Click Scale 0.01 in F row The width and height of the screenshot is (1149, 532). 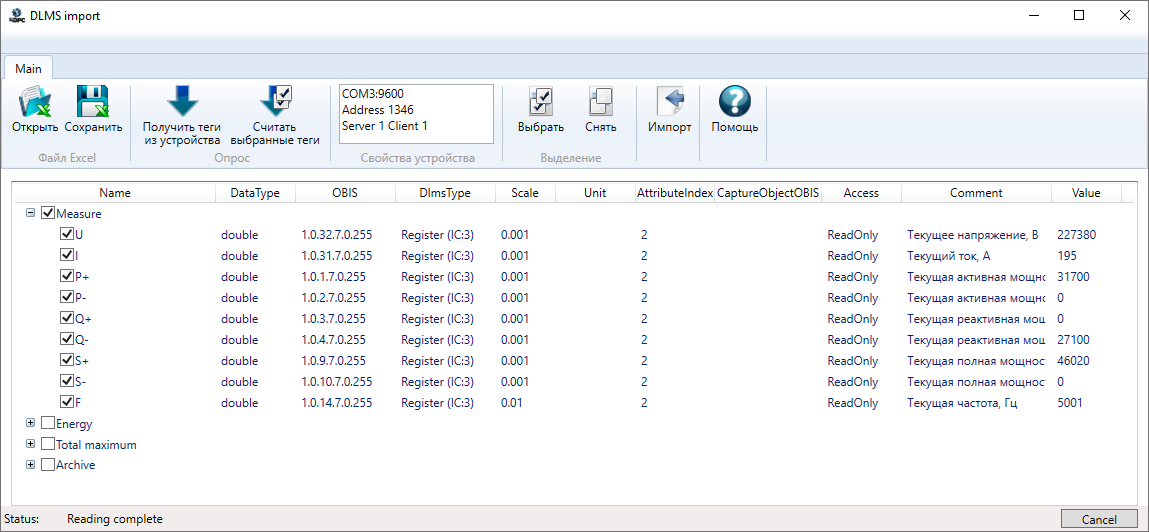511,403
